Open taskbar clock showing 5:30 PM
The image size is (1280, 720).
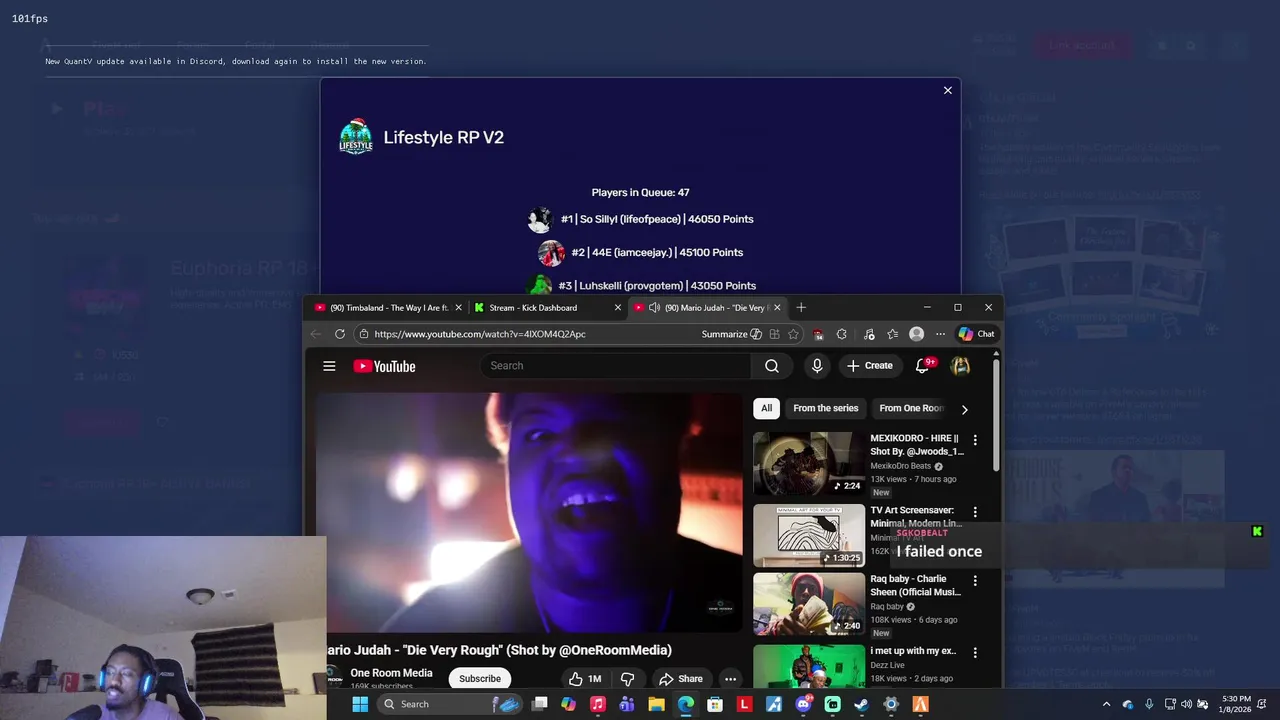click(x=1235, y=704)
